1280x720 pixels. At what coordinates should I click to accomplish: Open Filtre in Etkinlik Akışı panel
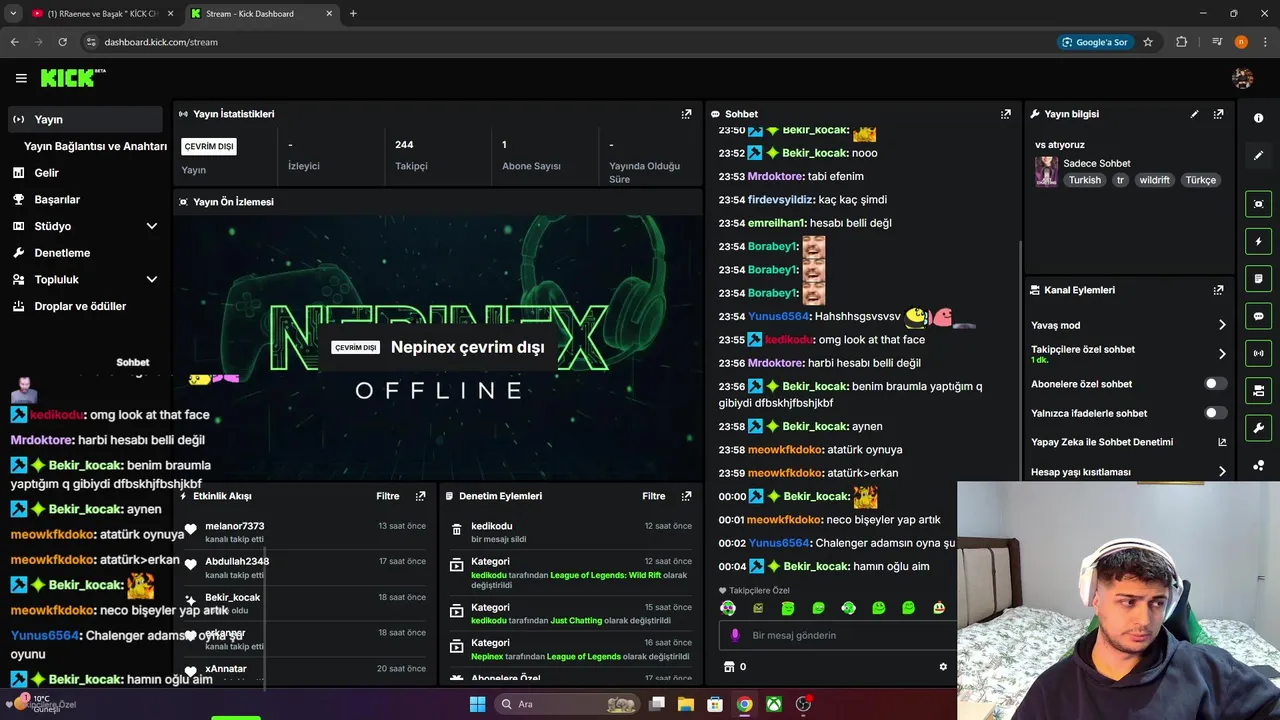click(x=388, y=496)
